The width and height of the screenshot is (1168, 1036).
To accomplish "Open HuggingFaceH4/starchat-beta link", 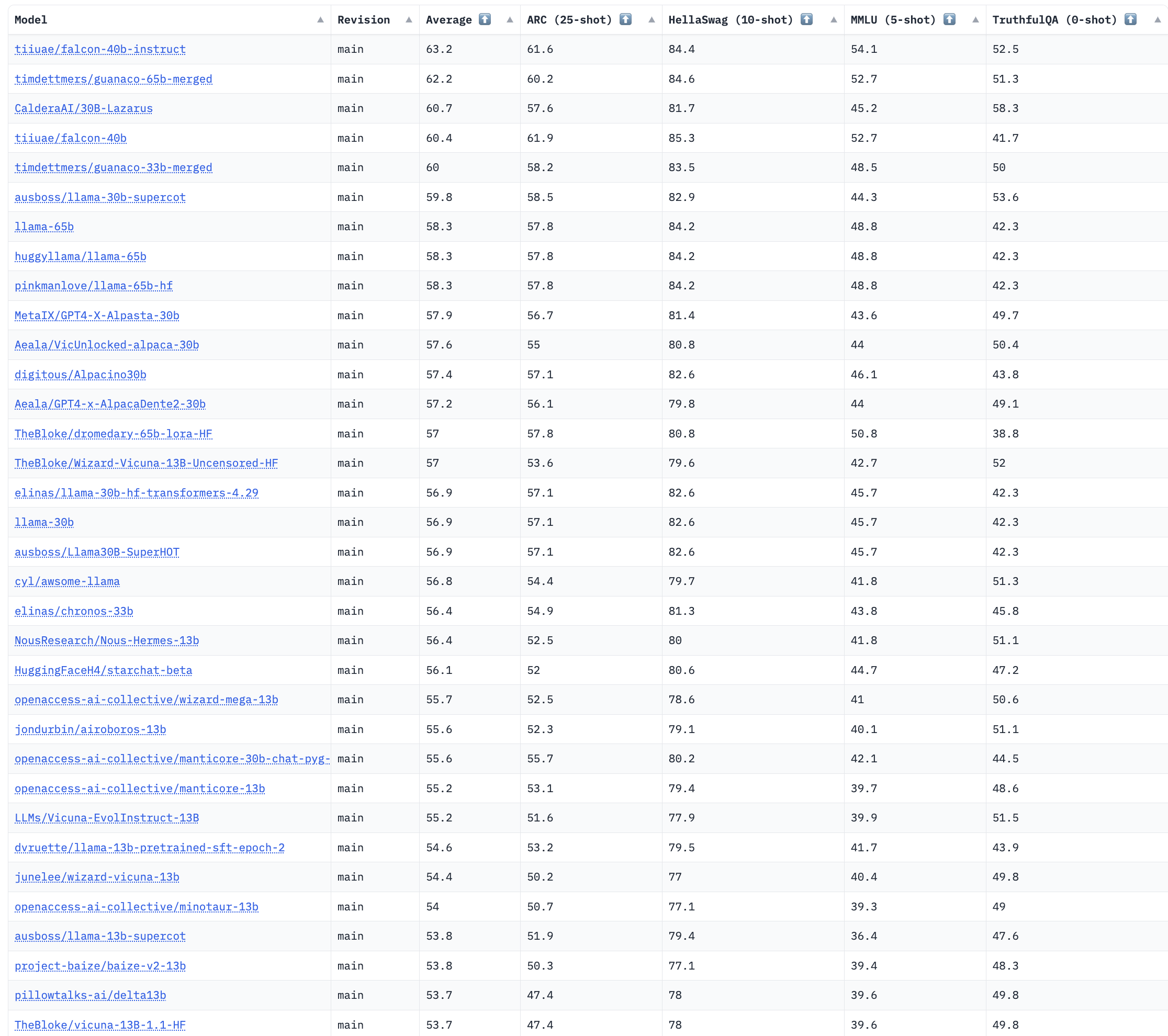I will (104, 670).
